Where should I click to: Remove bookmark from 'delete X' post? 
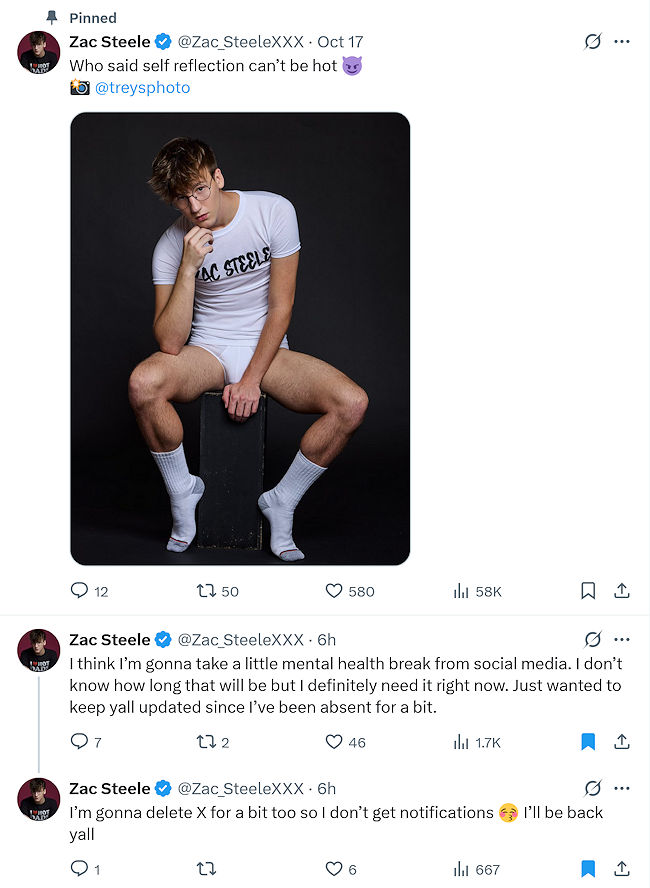pos(588,869)
